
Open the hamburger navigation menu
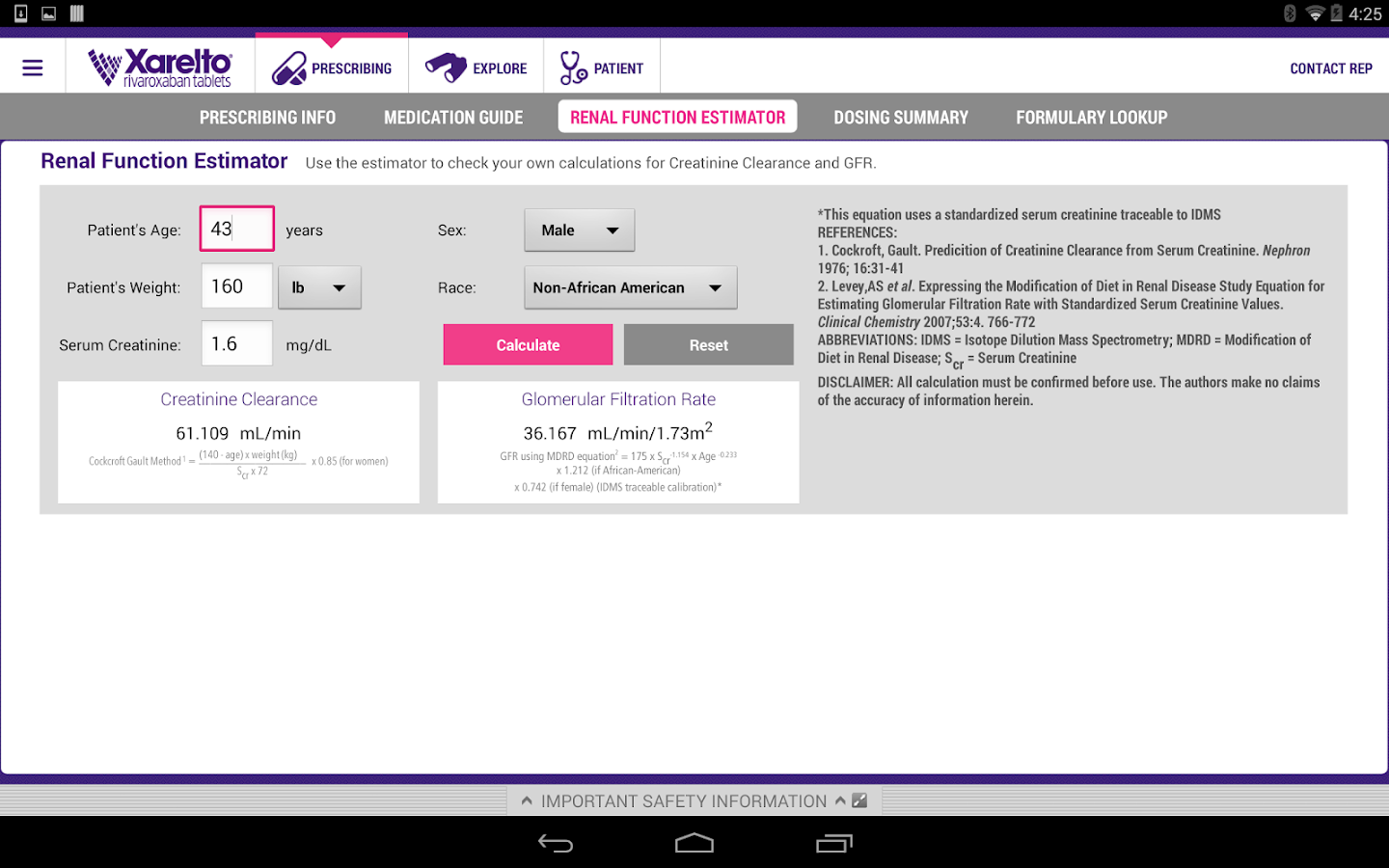(33, 68)
